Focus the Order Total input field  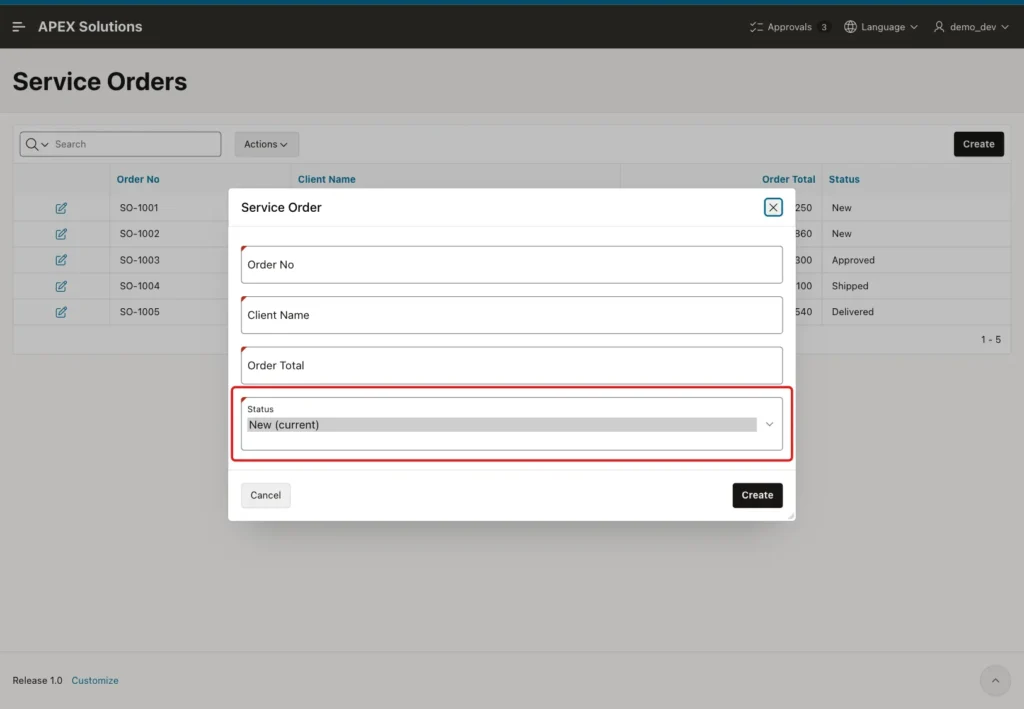click(511, 365)
